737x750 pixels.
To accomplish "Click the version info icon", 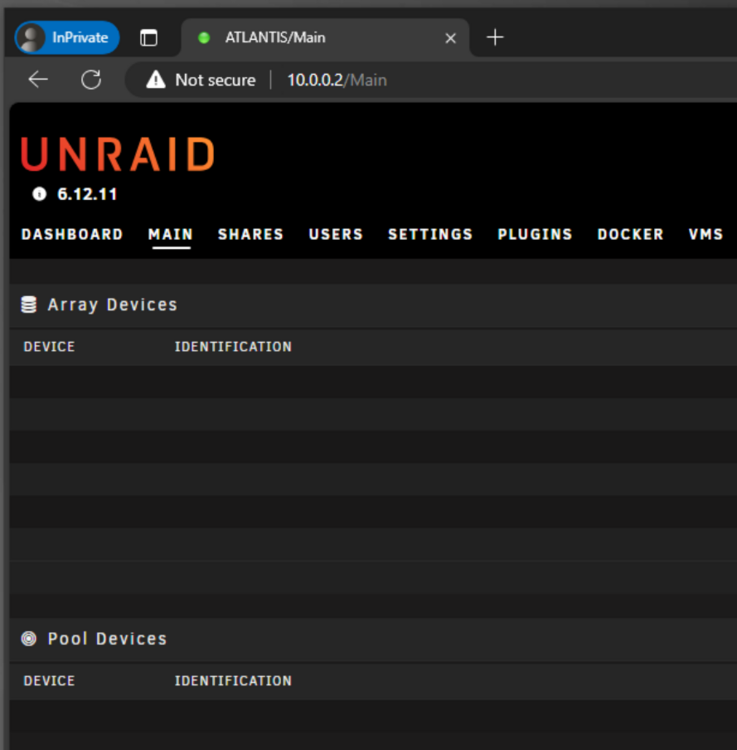I will point(39,194).
